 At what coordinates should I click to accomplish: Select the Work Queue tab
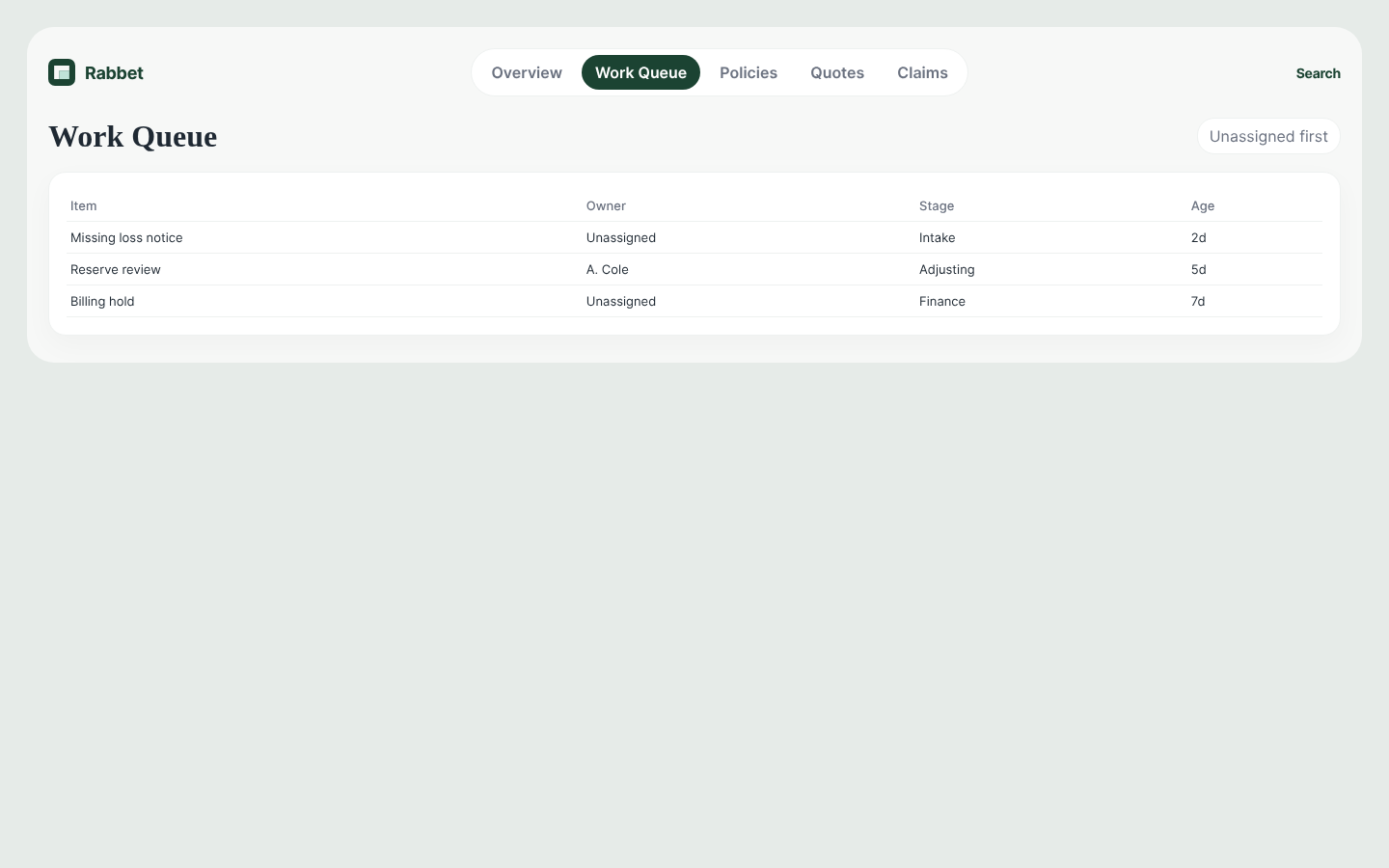point(640,72)
